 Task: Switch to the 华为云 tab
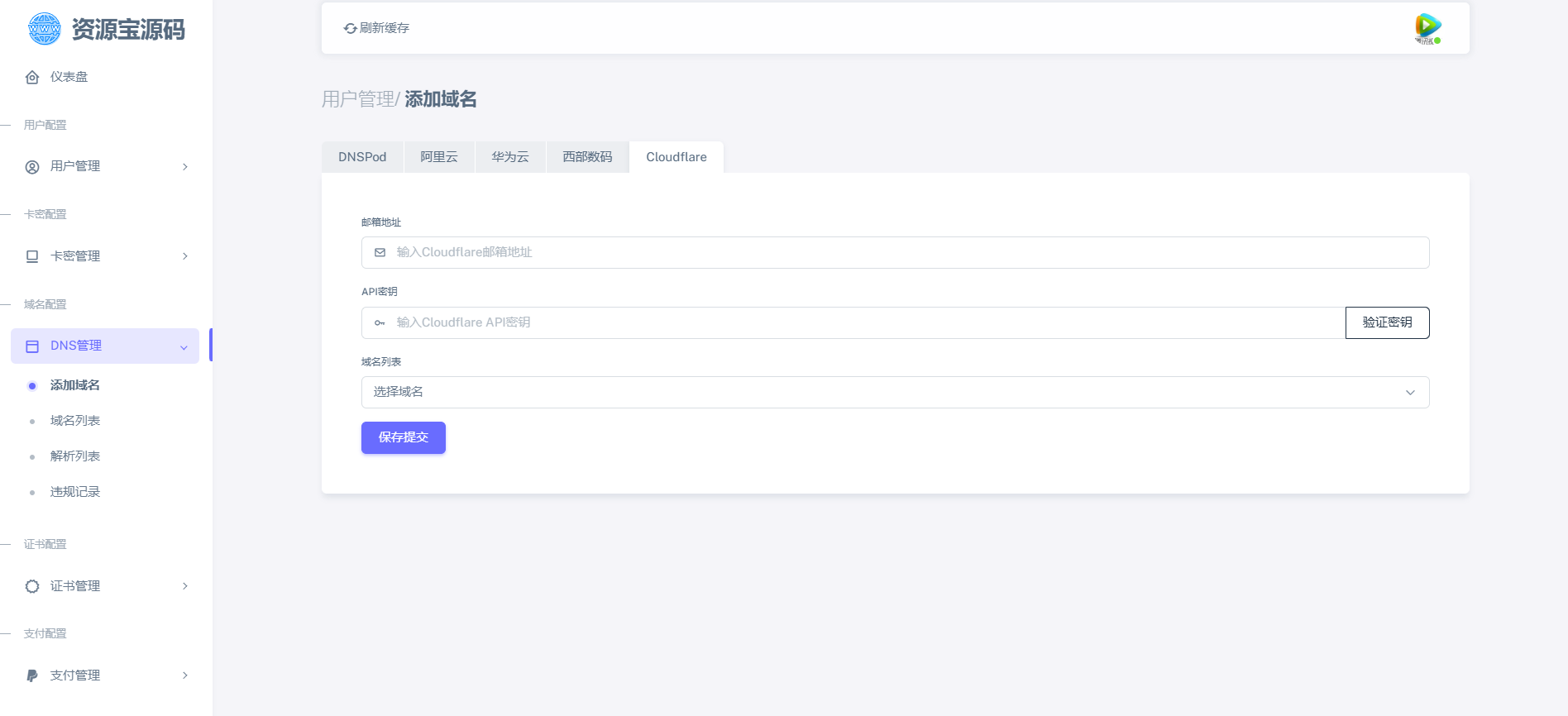pos(510,157)
